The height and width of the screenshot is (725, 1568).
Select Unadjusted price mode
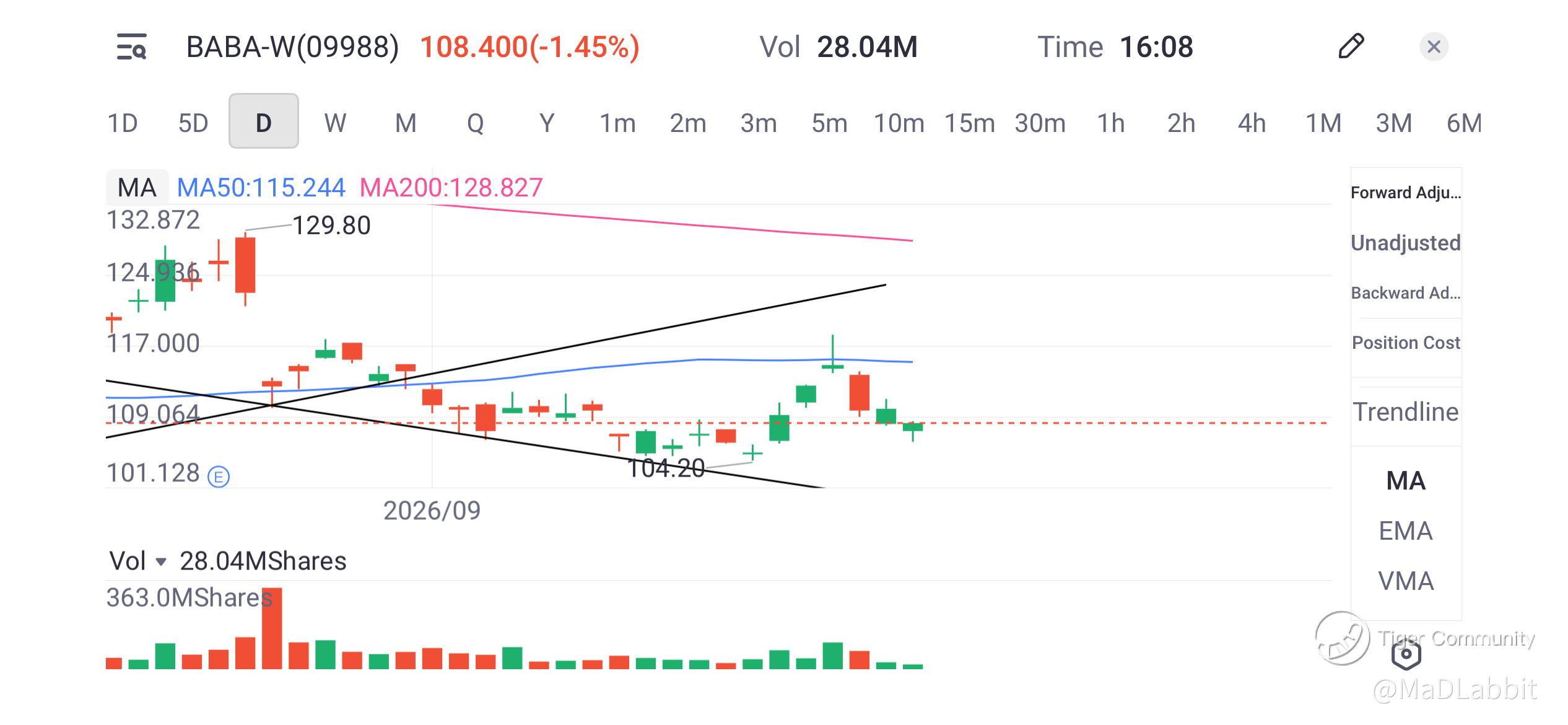(x=1406, y=243)
